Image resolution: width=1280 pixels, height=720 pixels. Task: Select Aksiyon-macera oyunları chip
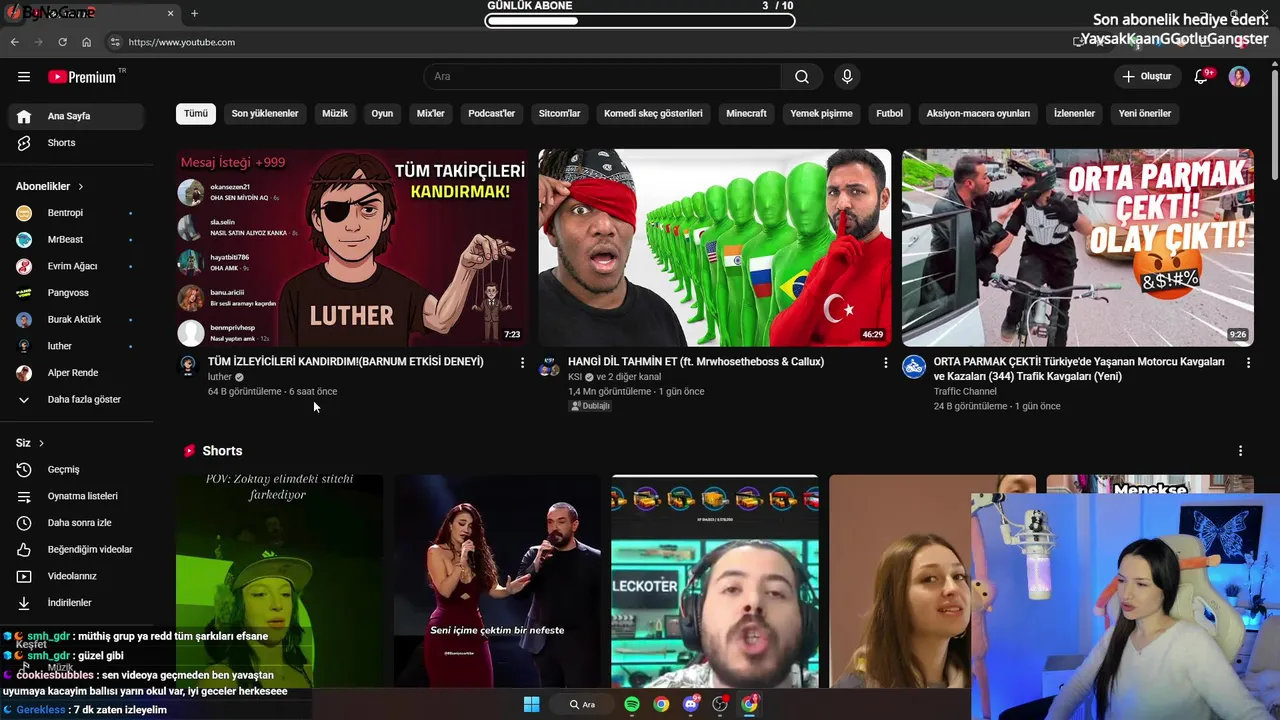pos(978,113)
